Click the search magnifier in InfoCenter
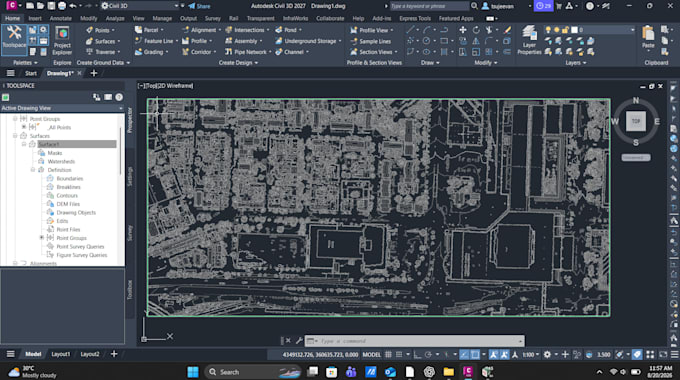Screen dimensions: 680x380 pos(474,6)
